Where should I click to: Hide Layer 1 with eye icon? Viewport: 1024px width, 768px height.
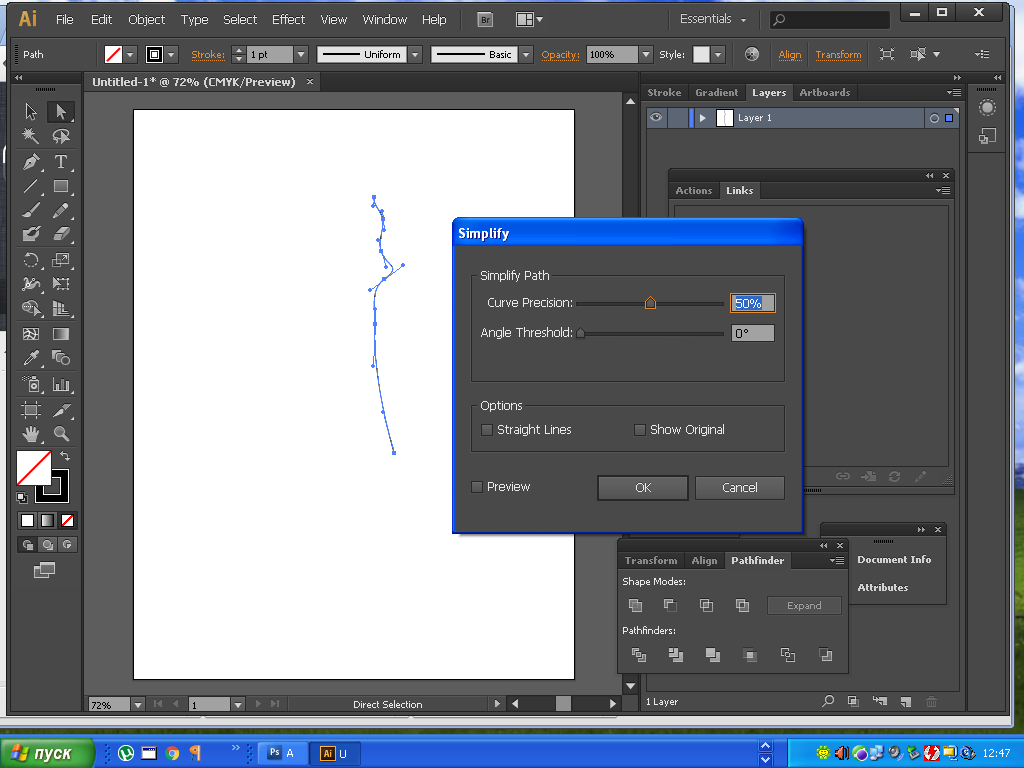click(656, 118)
